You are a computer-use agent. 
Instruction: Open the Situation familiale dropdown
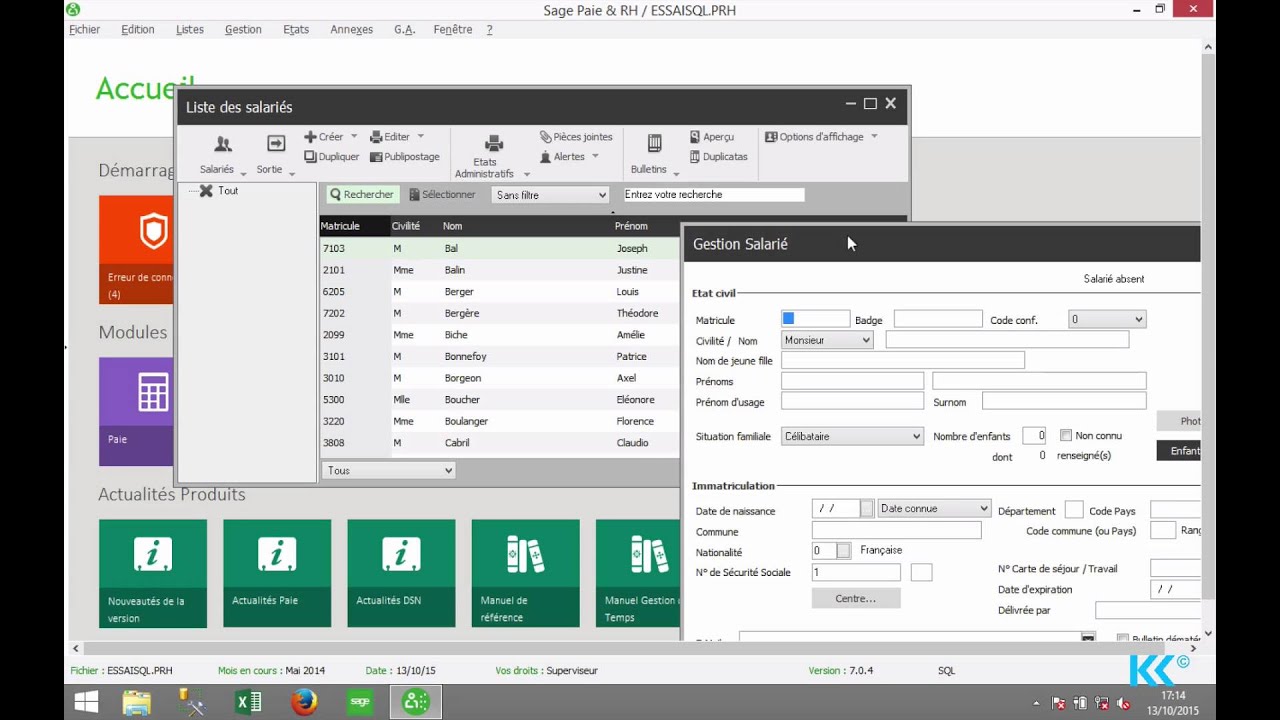tap(852, 436)
